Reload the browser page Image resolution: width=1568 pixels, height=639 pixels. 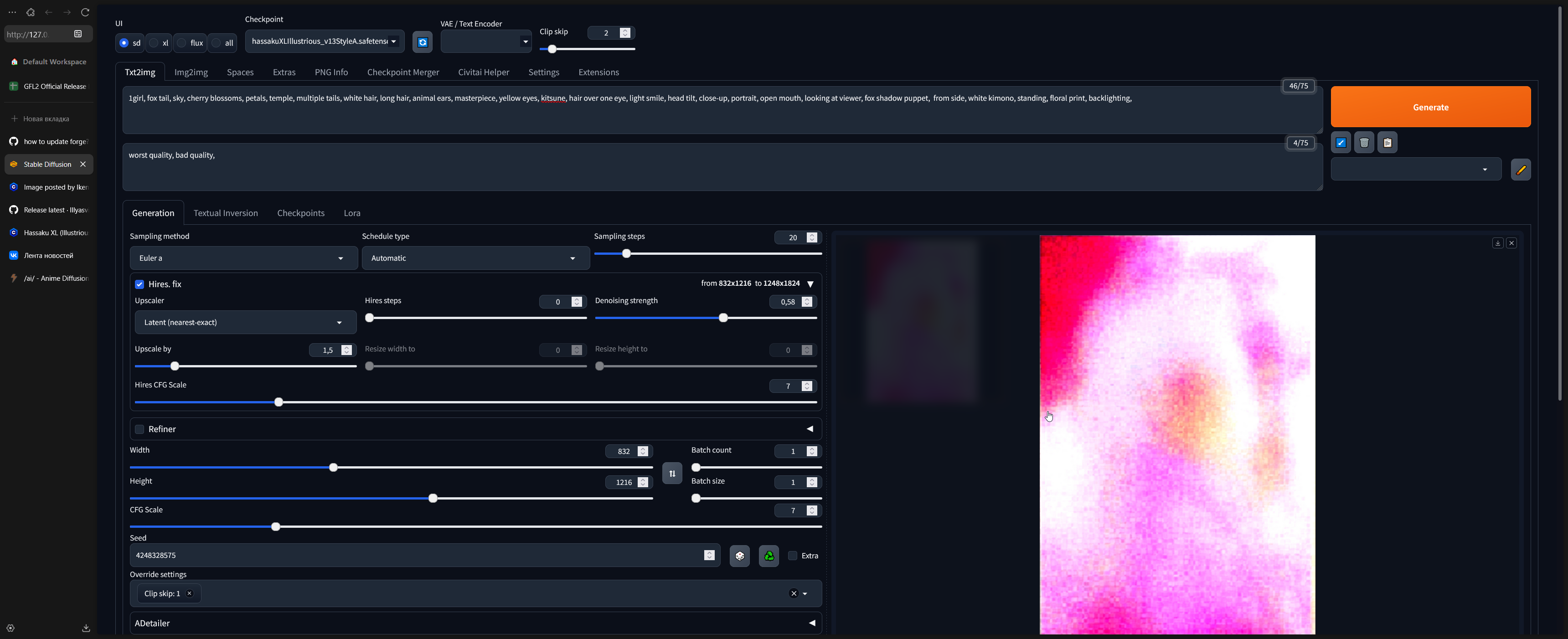click(85, 12)
